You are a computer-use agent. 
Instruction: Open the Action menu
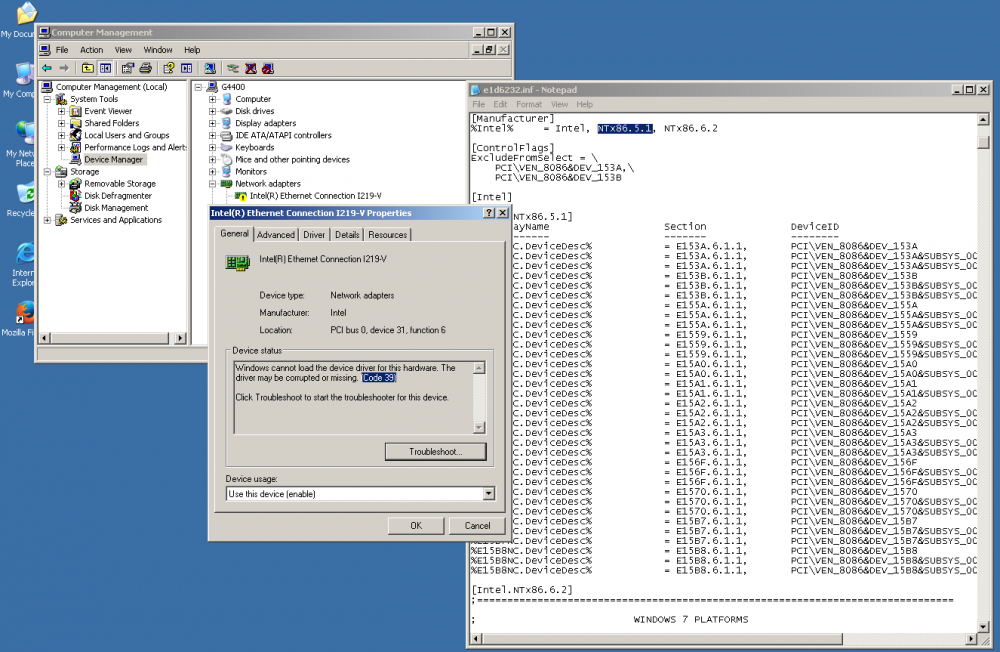(91, 50)
